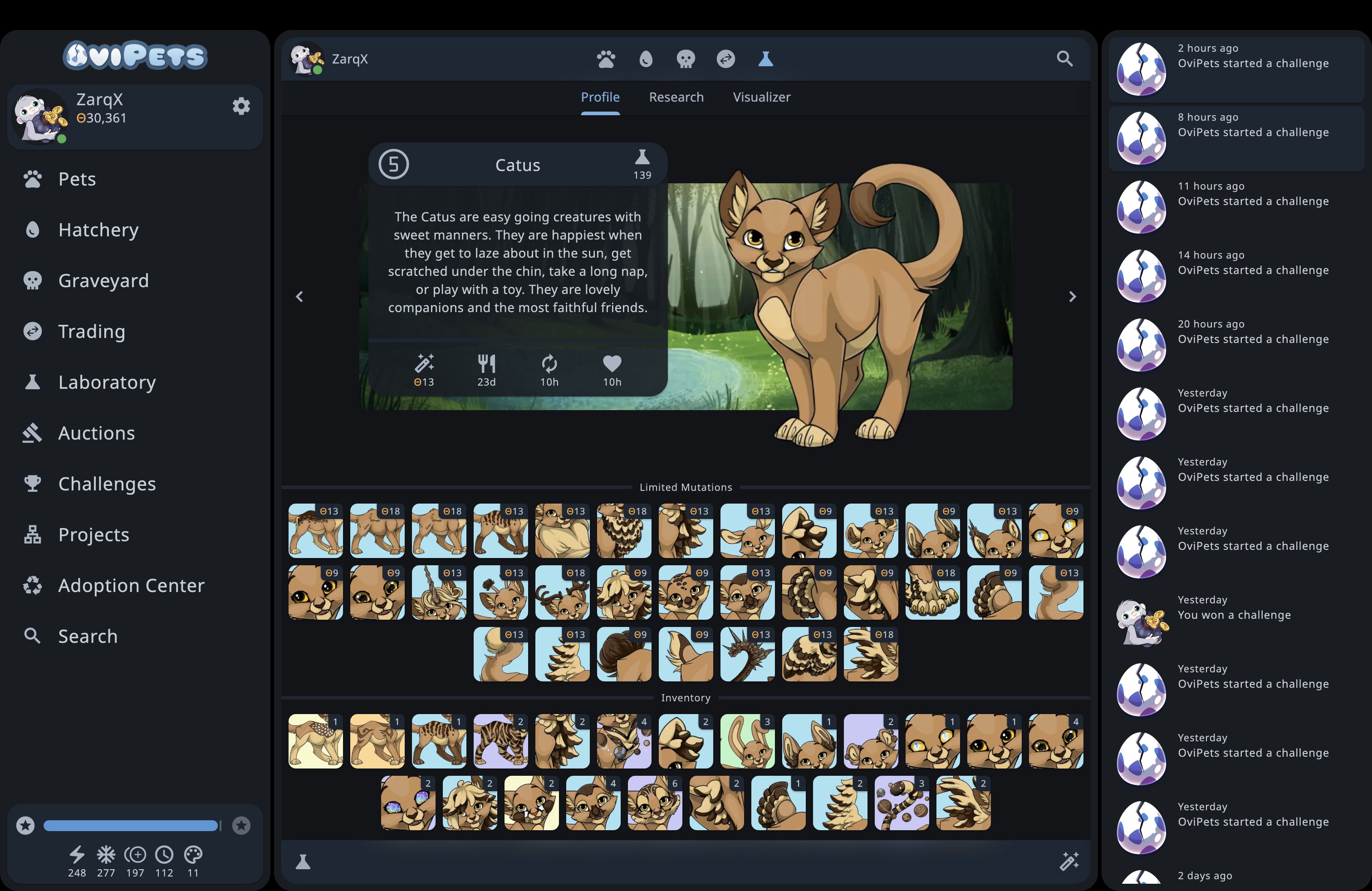Select the inventory mutation thumbnail with count 6
The width and height of the screenshot is (1372, 891).
click(655, 803)
